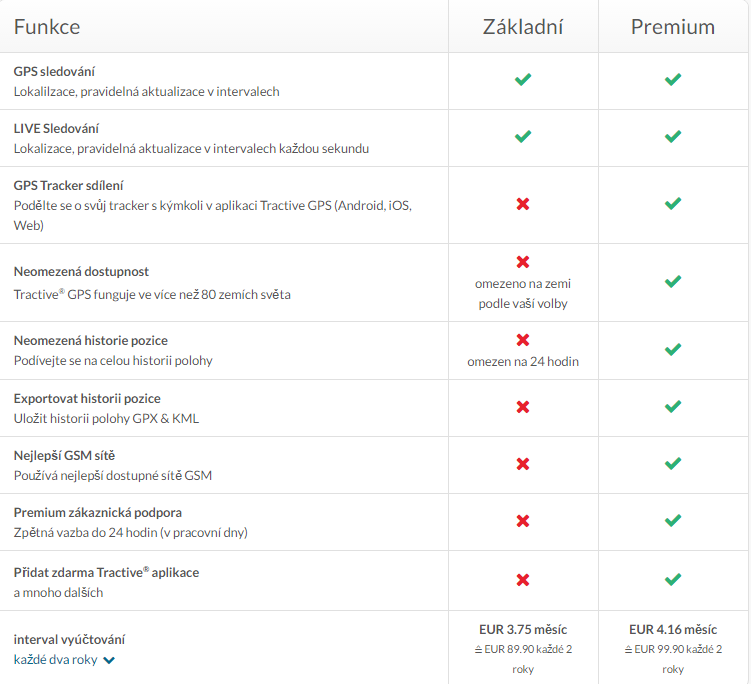Click Premium check for Nejlepší GSM sítě
Viewport: 751px width, 684px height.
pyautogui.click(x=673, y=464)
